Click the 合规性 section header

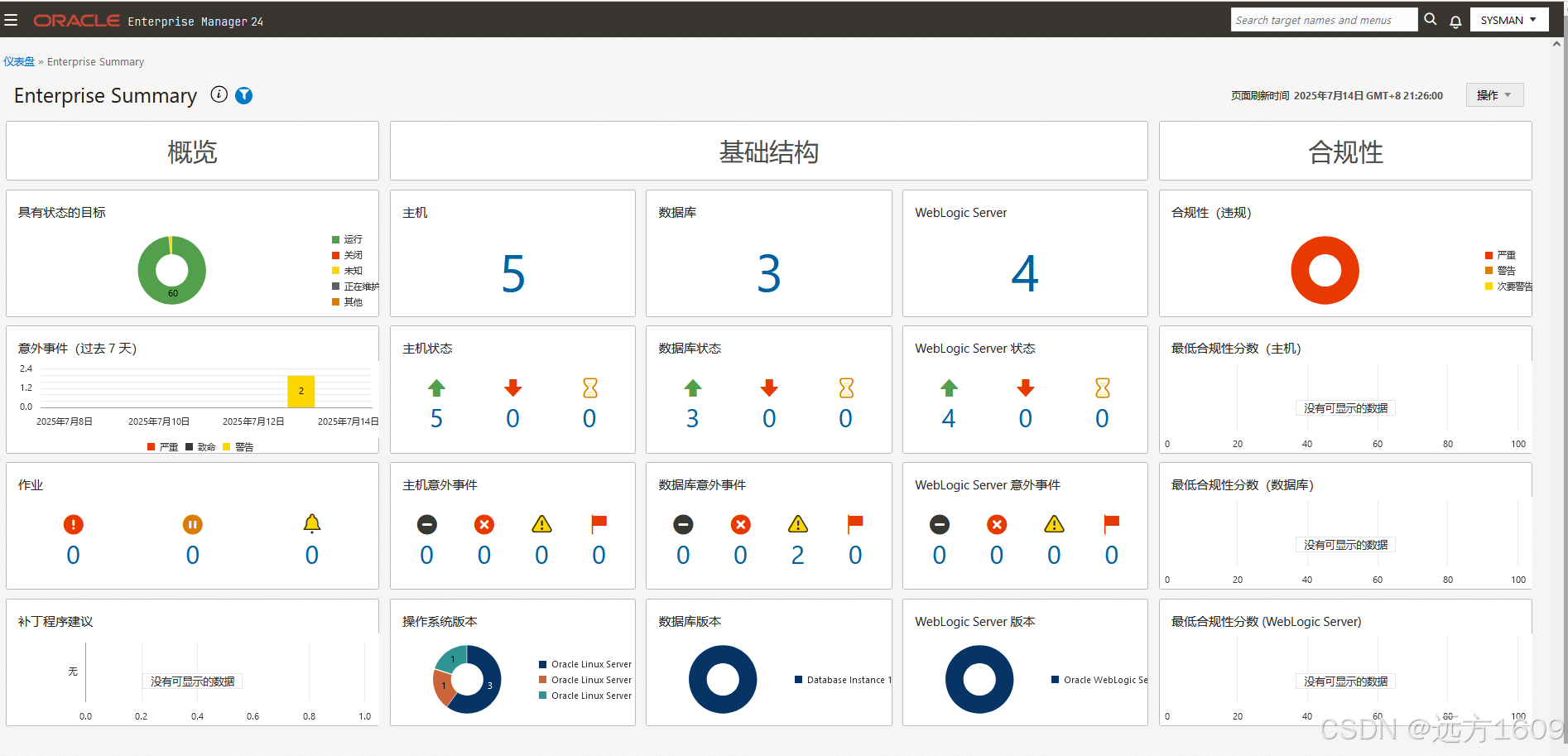(x=1345, y=151)
